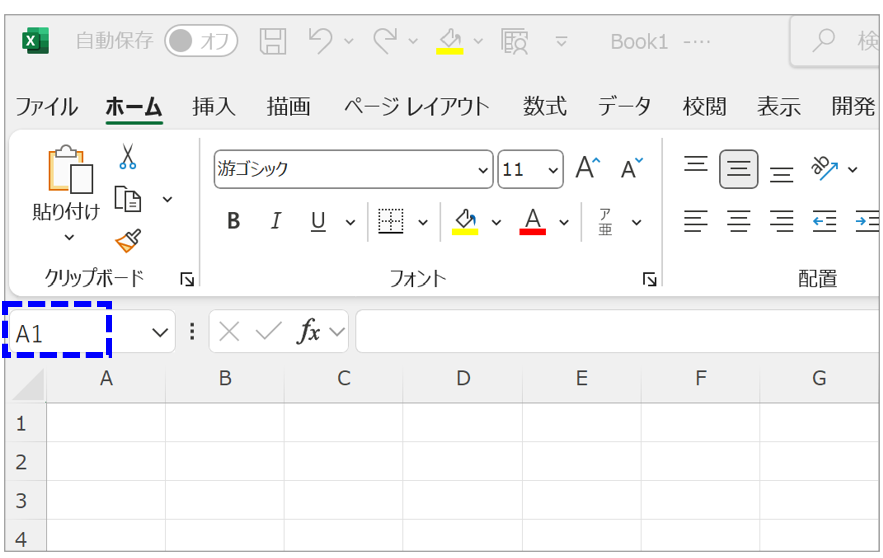Open the 校閲 tab
Image resolution: width=883 pixels, height=558 pixels.
[704, 106]
